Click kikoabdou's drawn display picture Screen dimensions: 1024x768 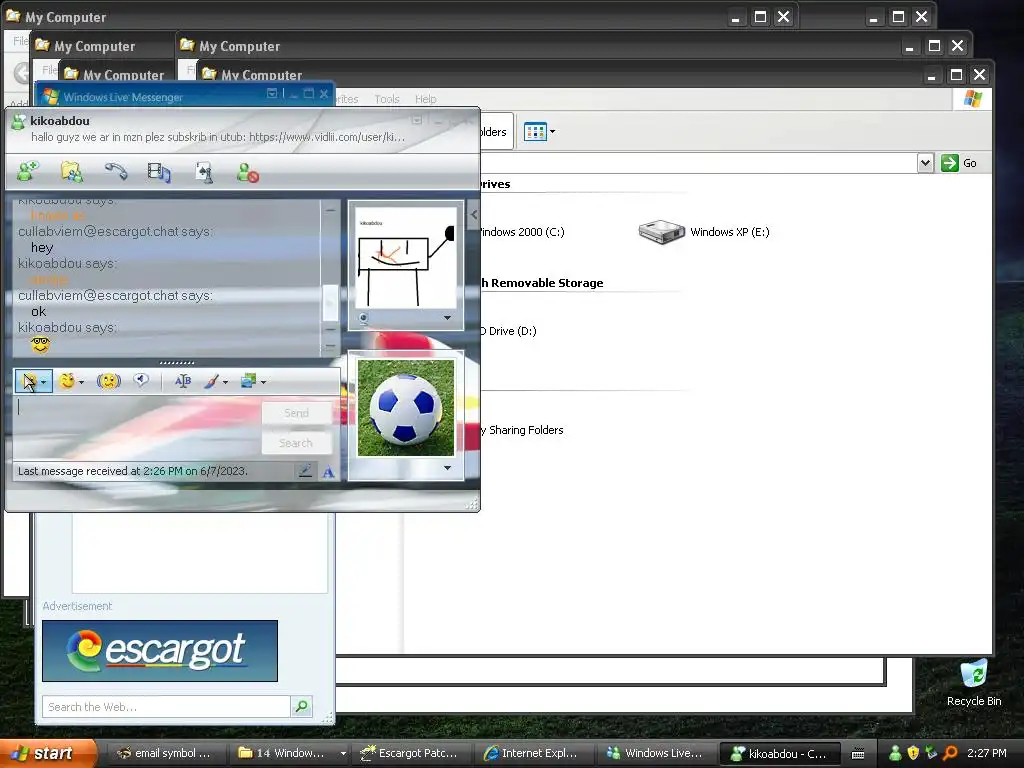(406, 258)
